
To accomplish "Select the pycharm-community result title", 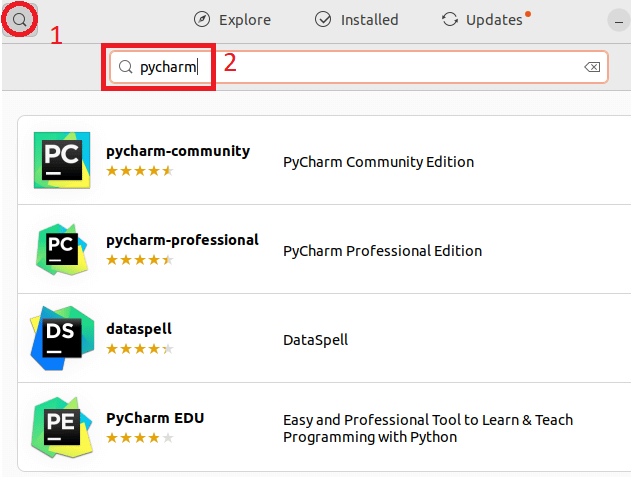I will (178, 151).
